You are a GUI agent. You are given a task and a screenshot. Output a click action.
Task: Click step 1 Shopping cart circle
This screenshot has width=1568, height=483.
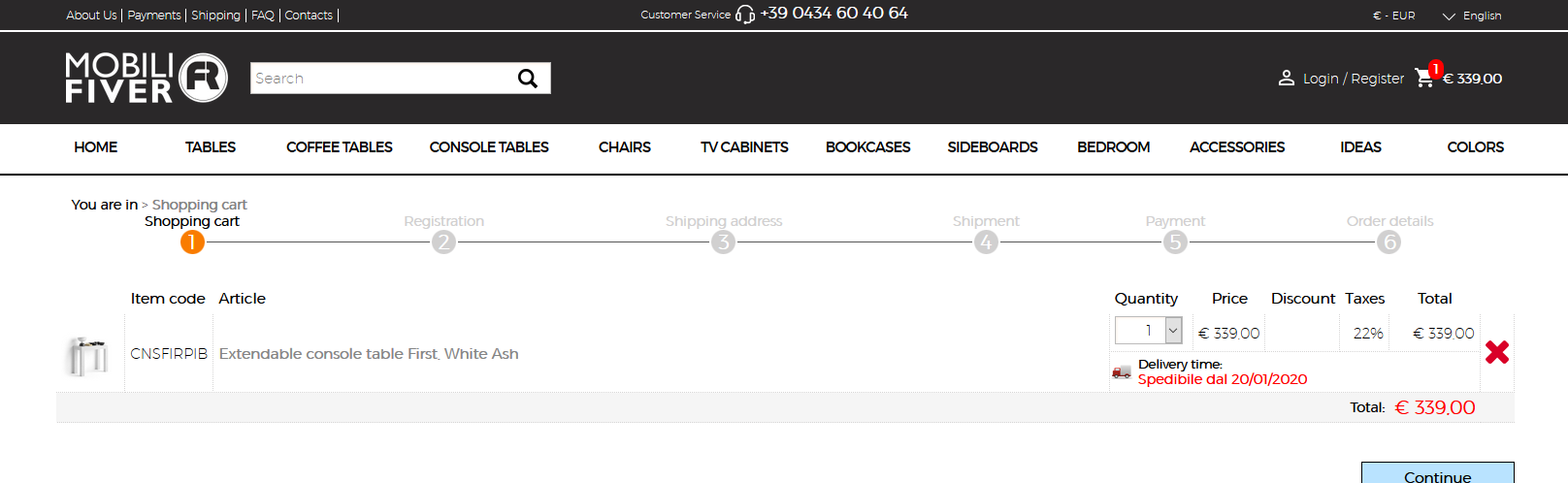[192, 241]
